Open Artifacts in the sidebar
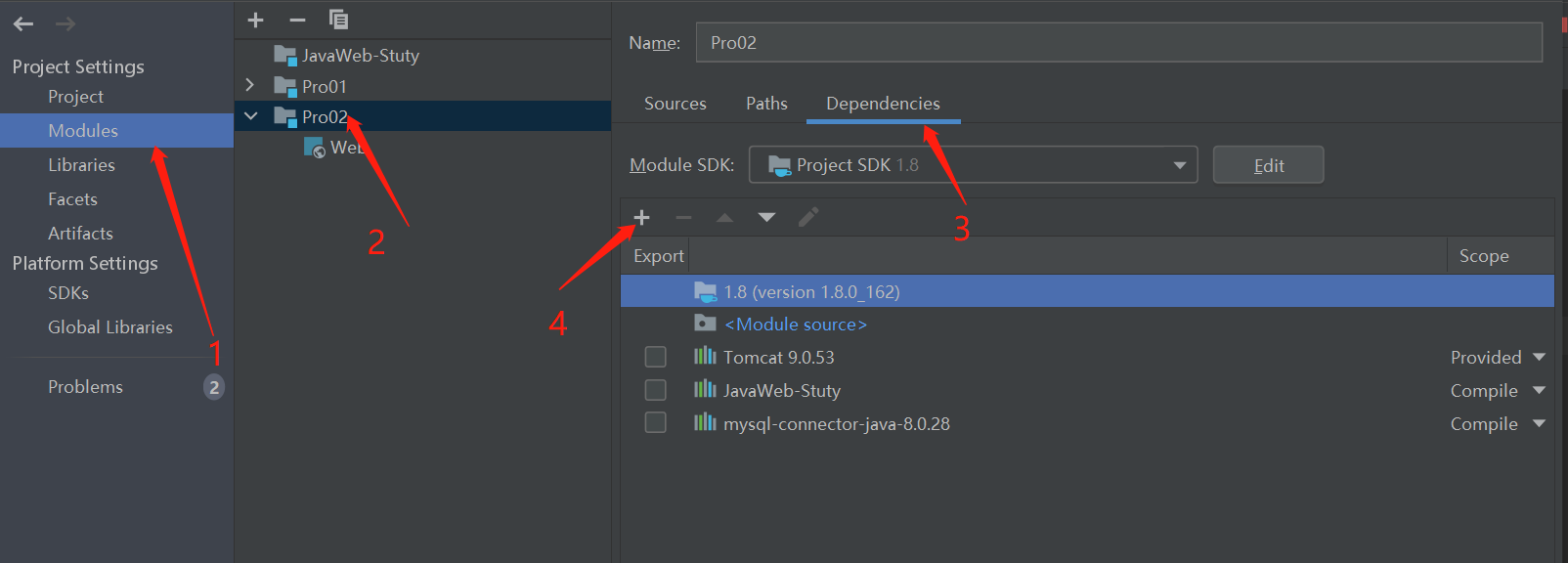1568x563 pixels. pyautogui.click(x=81, y=234)
